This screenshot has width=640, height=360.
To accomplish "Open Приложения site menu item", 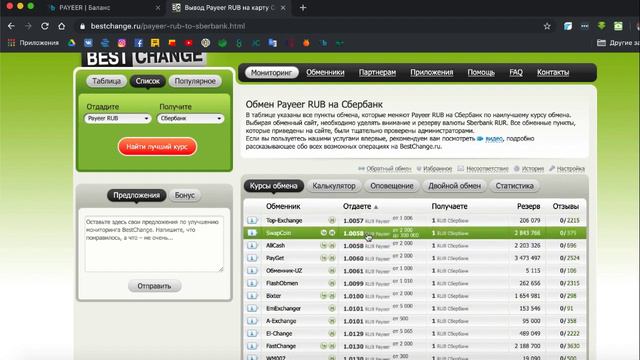I will pyautogui.click(x=432, y=72).
